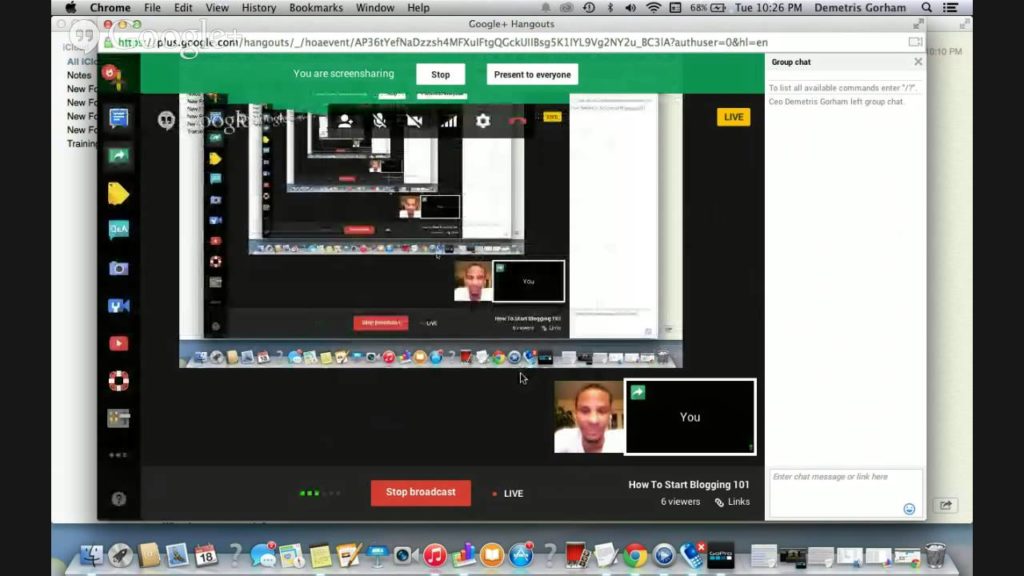Screen dimensions: 1024x576
Task: Open the Edit menu
Action: (x=183, y=8)
